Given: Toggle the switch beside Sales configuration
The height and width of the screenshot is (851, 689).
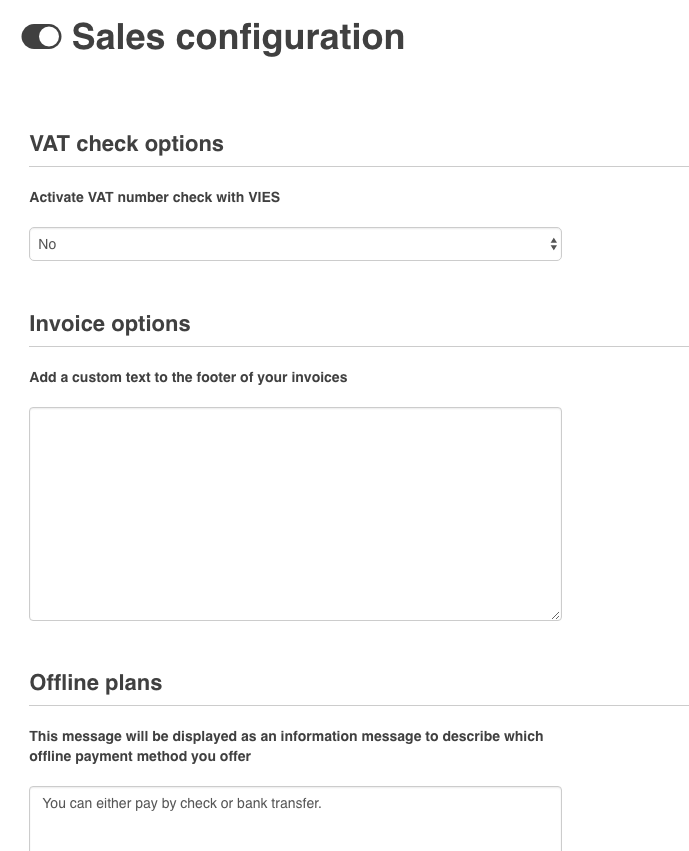Looking at the screenshot, I should pyautogui.click(x=41, y=37).
